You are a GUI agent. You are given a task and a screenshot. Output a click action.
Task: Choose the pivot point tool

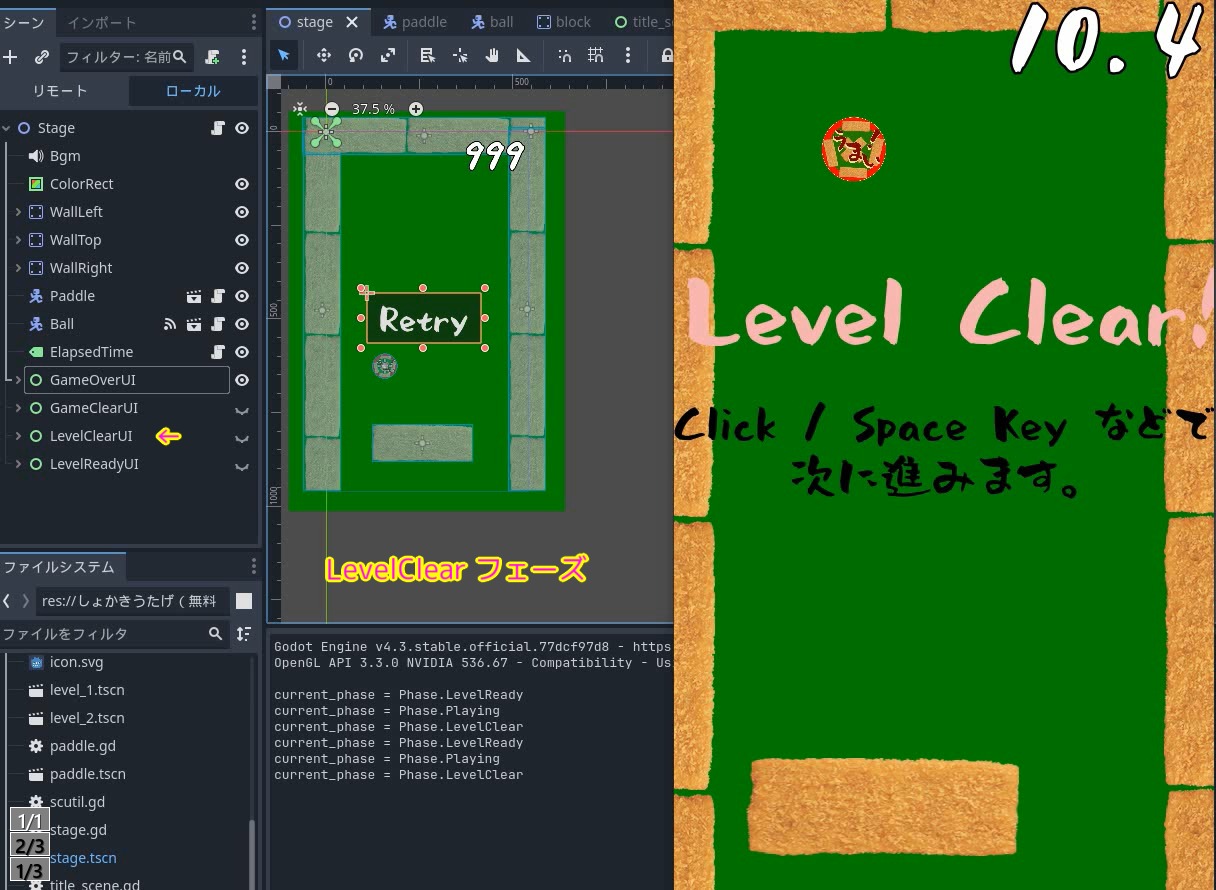[460, 55]
